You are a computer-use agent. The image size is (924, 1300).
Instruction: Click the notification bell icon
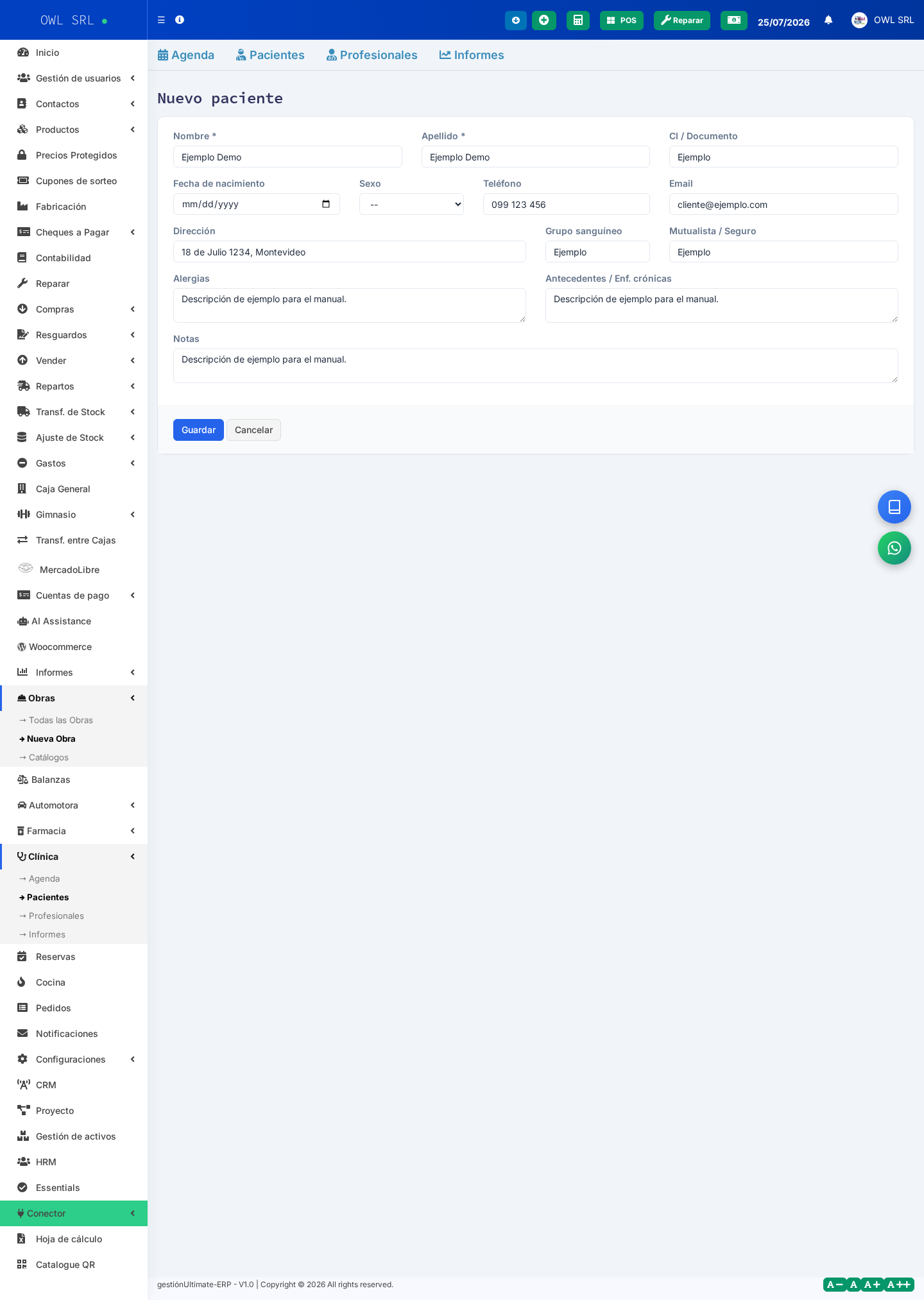tap(828, 21)
